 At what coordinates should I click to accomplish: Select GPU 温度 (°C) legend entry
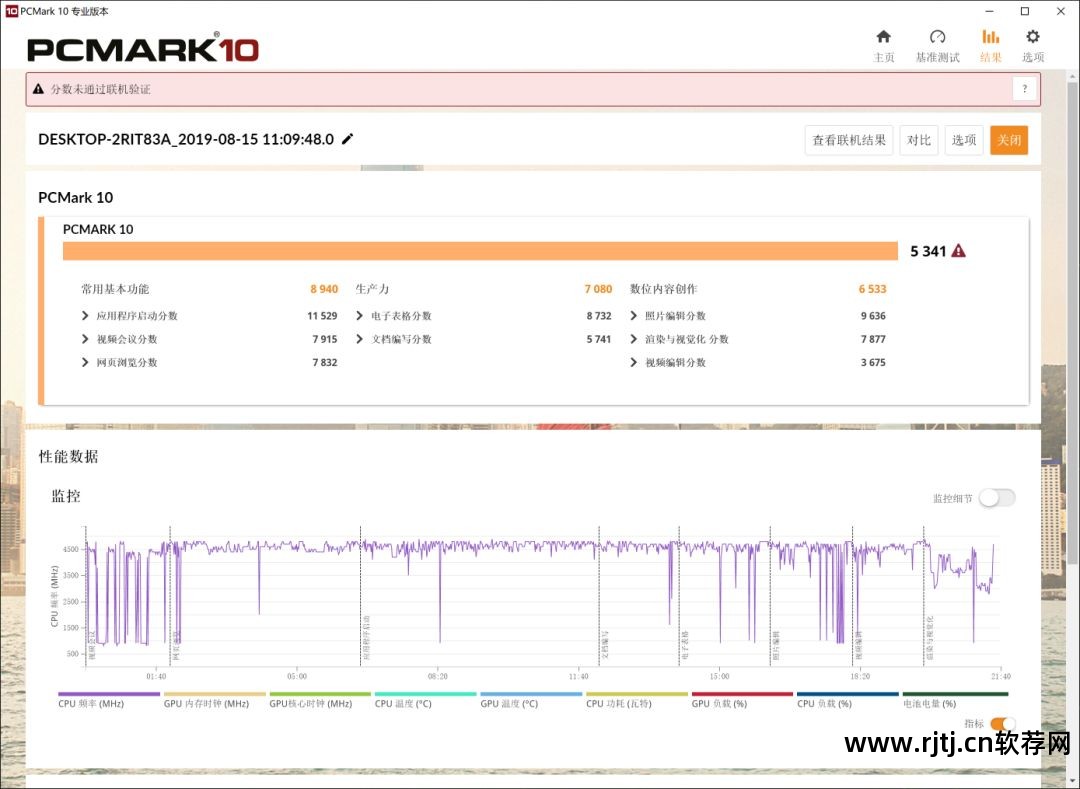[531, 700]
